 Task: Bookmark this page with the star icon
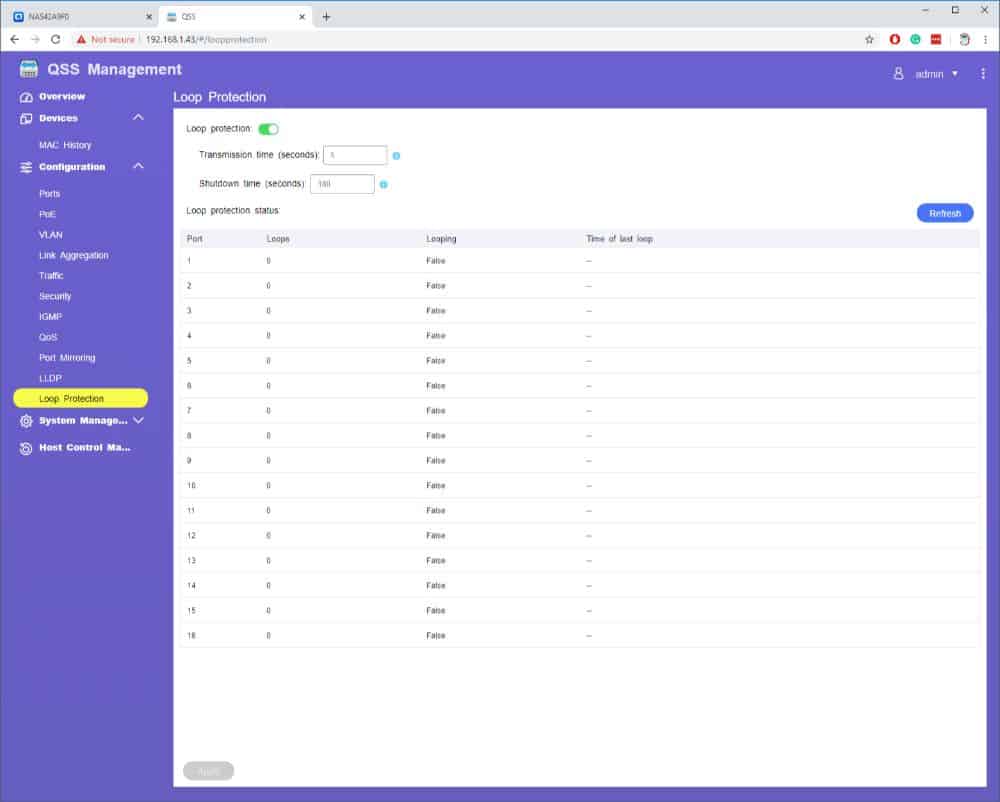pos(869,39)
